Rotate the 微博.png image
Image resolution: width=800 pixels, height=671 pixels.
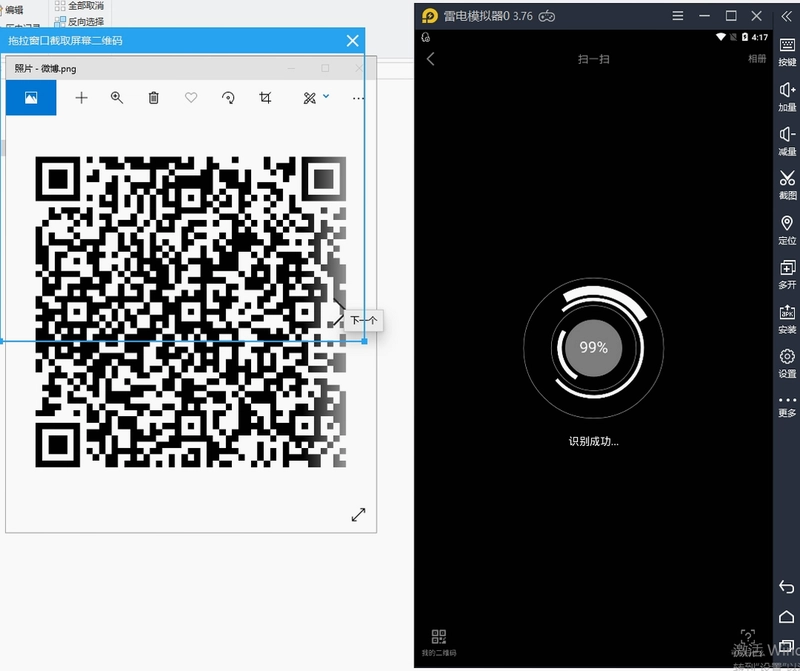coord(228,98)
